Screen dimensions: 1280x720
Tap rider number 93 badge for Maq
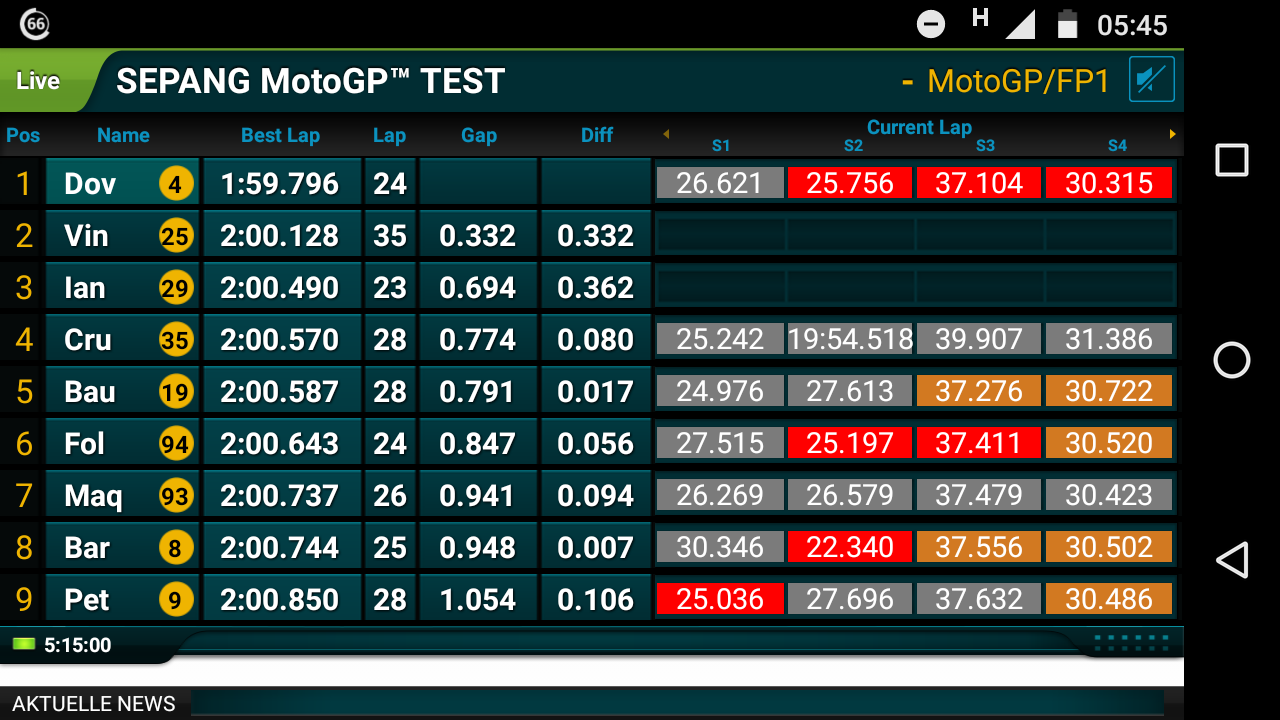pos(175,496)
